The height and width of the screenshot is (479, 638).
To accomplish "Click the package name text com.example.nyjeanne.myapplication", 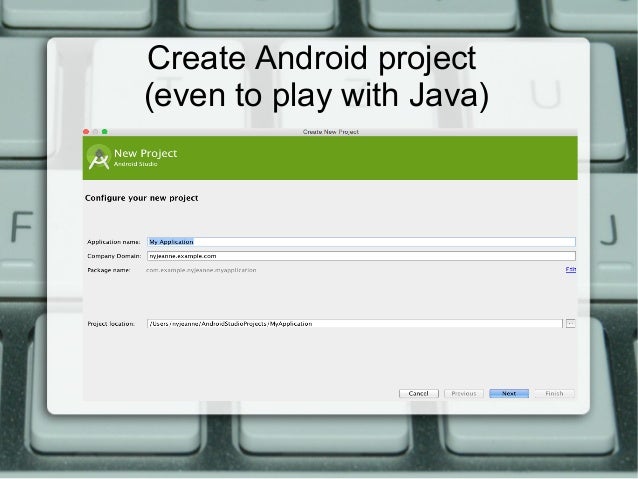I will pyautogui.click(x=201, y=270).
